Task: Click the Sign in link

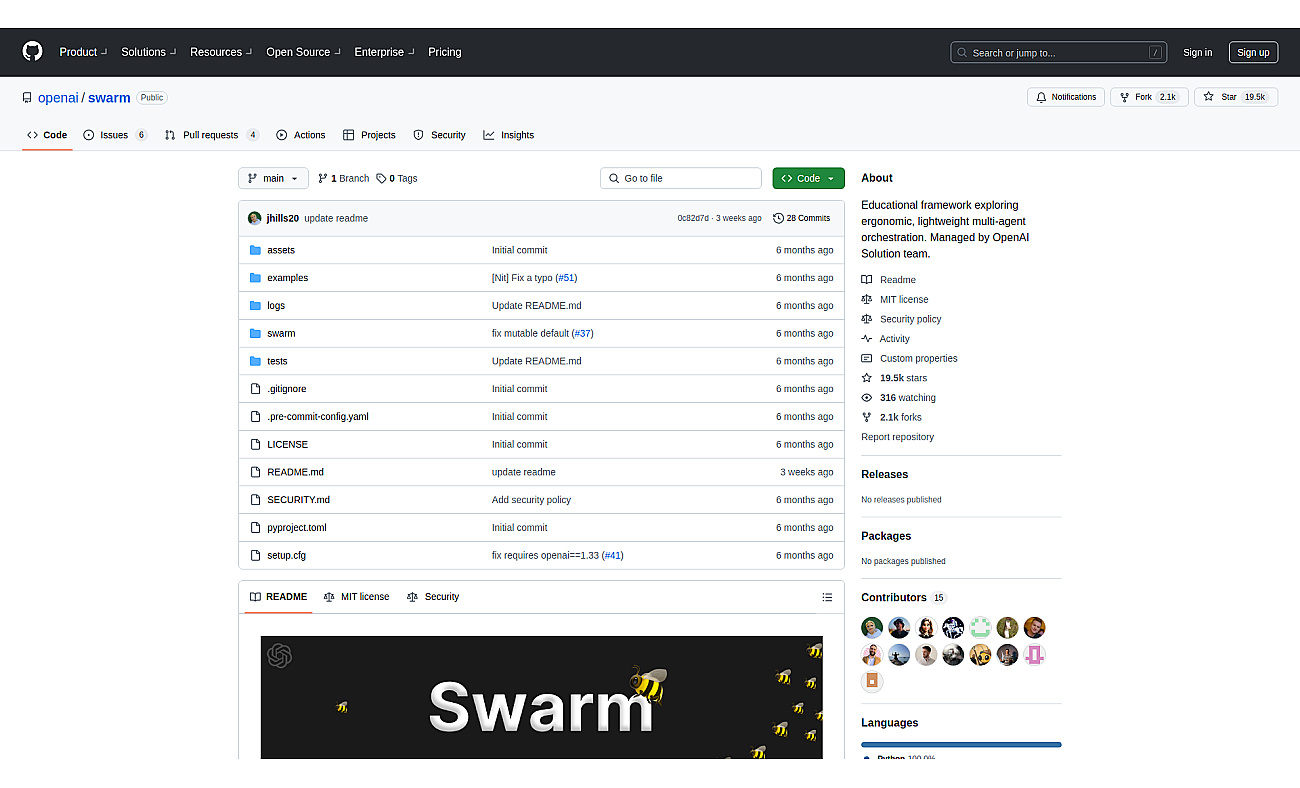Action: (1197, 52)
